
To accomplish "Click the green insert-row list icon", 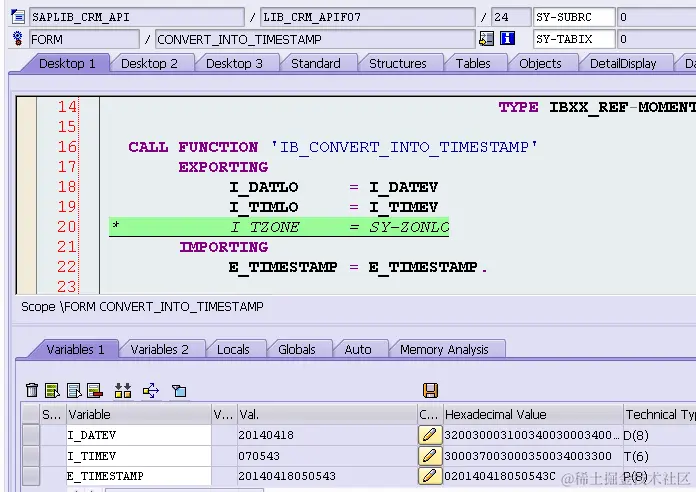I will tap(52, 390).
